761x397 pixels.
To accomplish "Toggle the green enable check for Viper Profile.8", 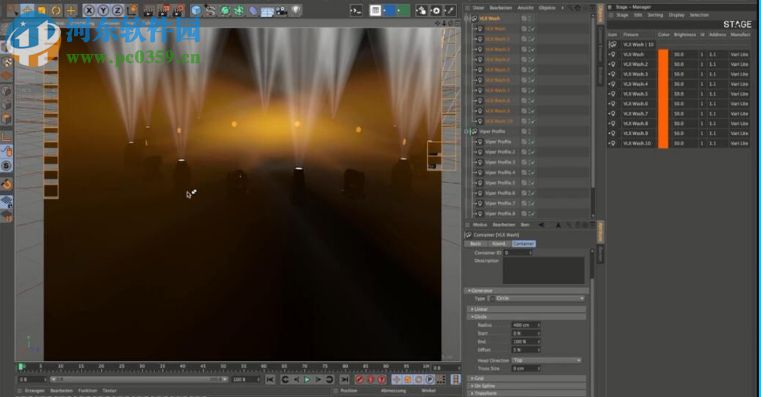I will (532, 214).
